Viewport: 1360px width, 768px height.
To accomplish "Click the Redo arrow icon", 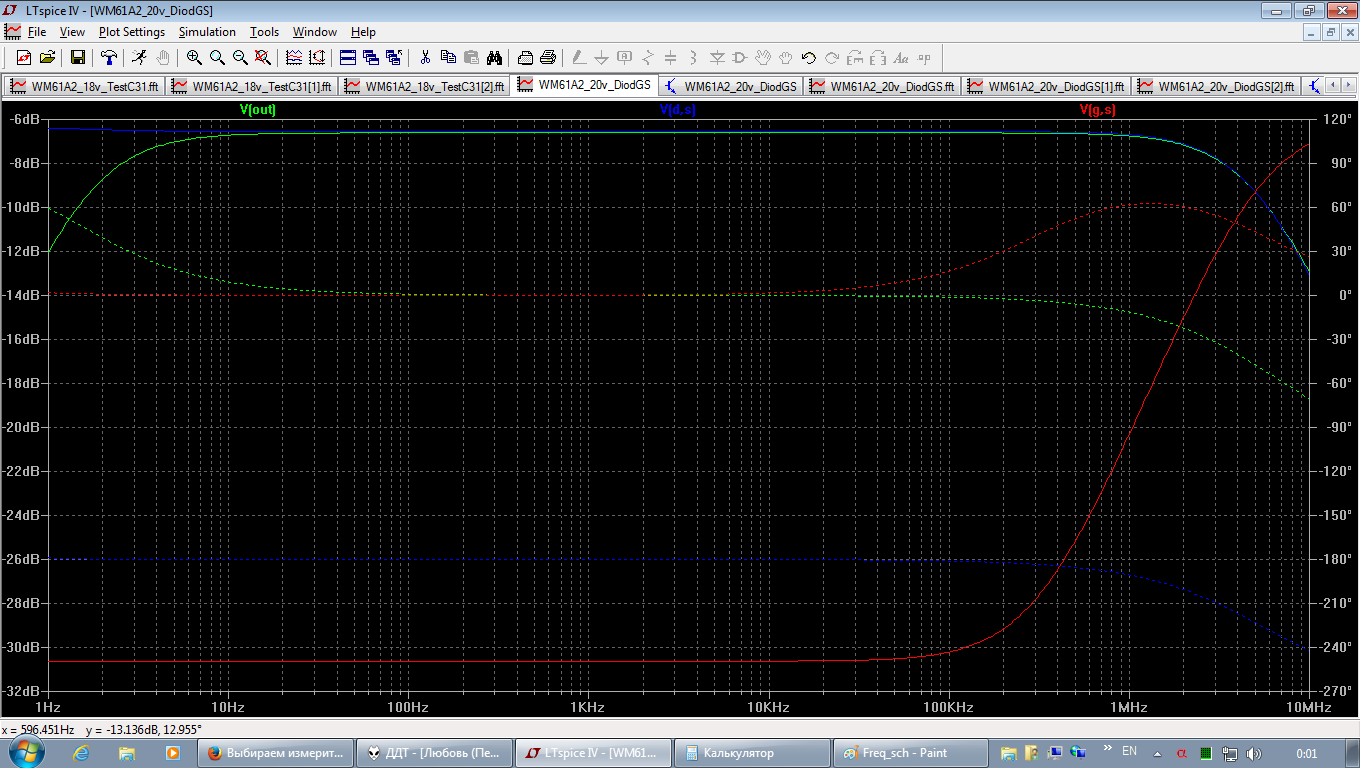I will [x=832, y=57].
